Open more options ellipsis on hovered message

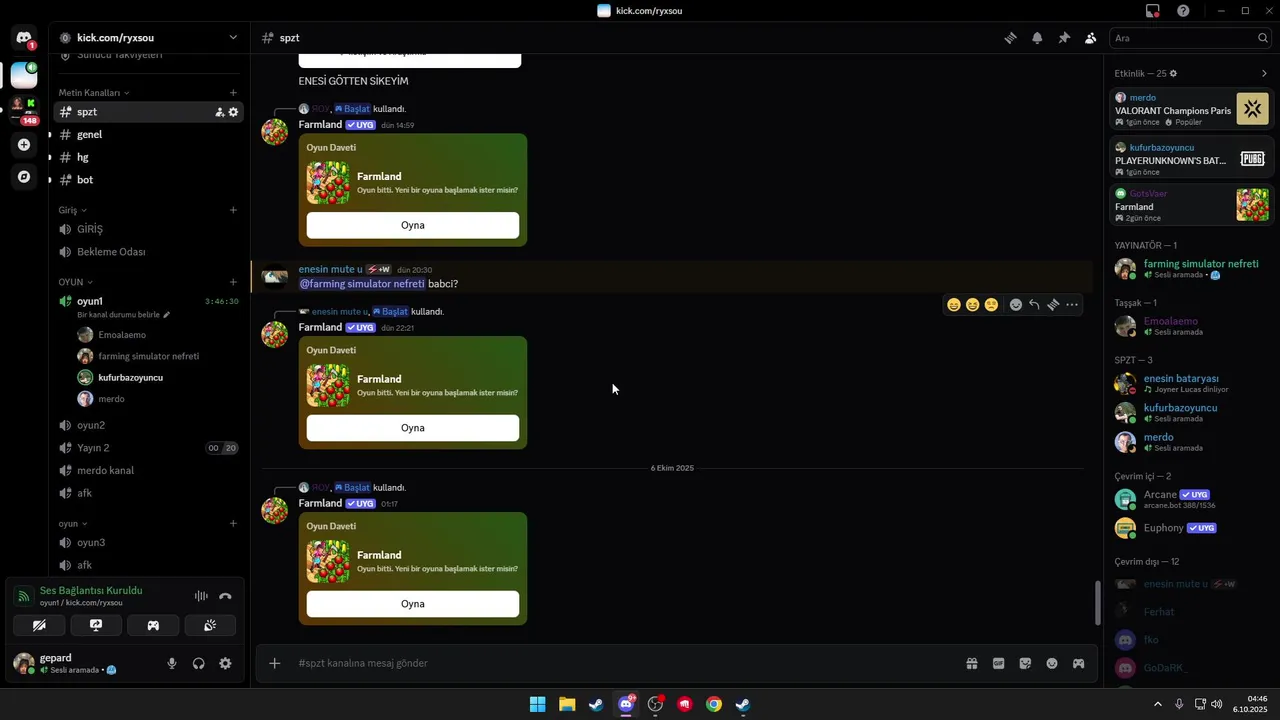1072,305
